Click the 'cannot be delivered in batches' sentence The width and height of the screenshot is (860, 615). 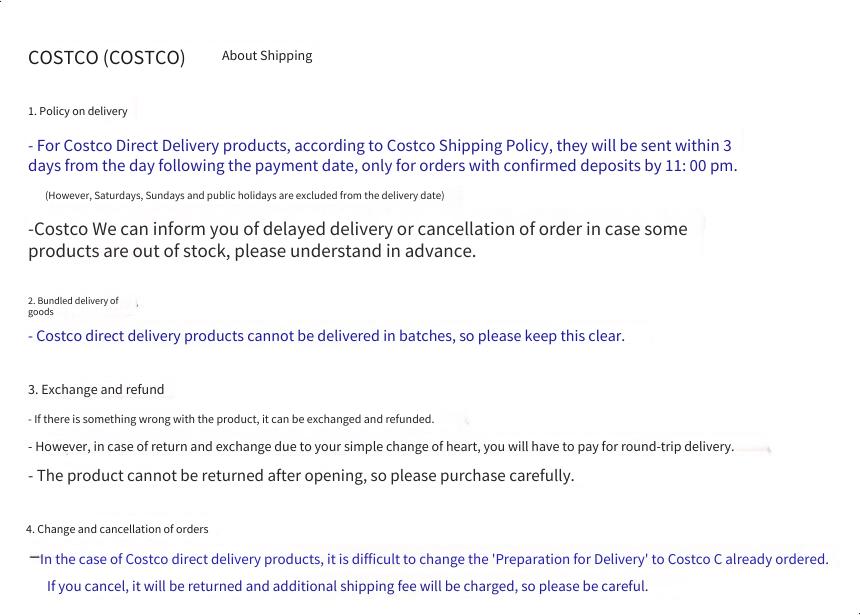click(326, 336)
